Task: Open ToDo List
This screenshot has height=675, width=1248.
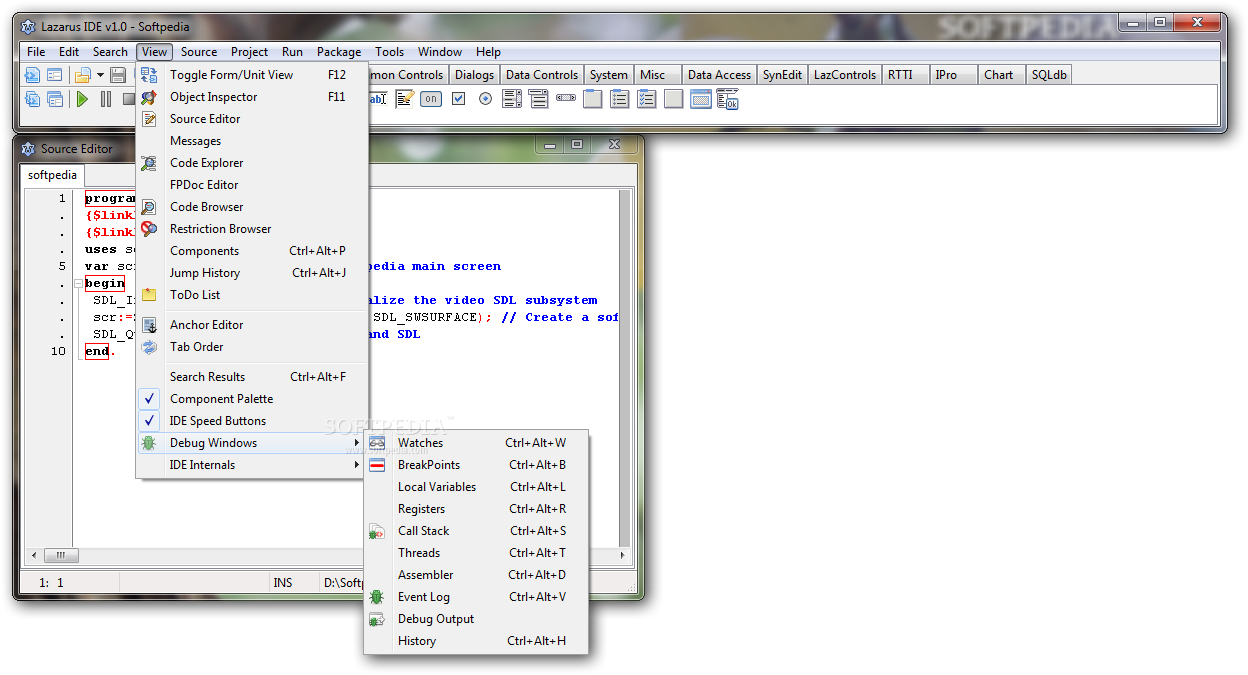Action: point(252,295)
